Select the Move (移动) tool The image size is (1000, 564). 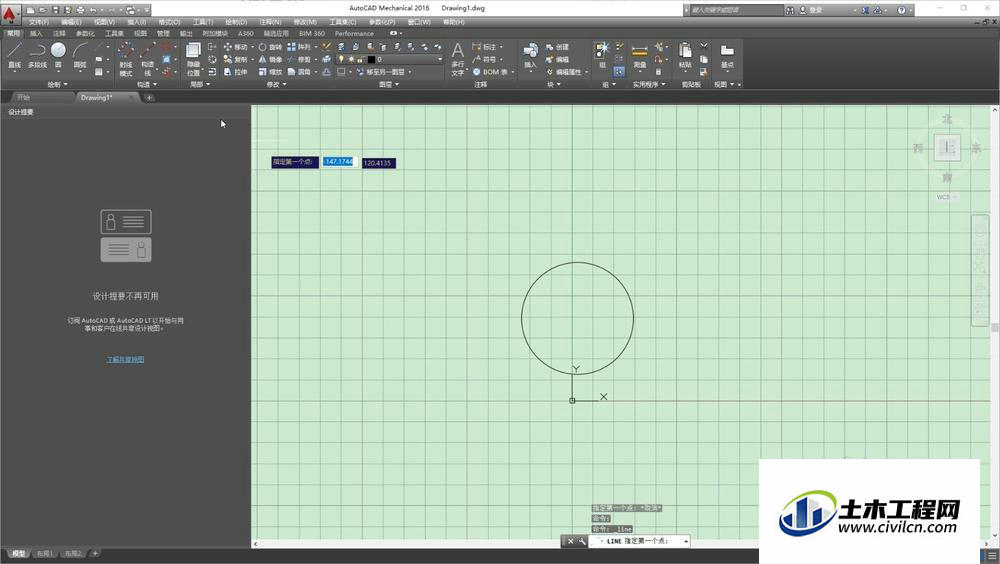(x=236, y=47)
